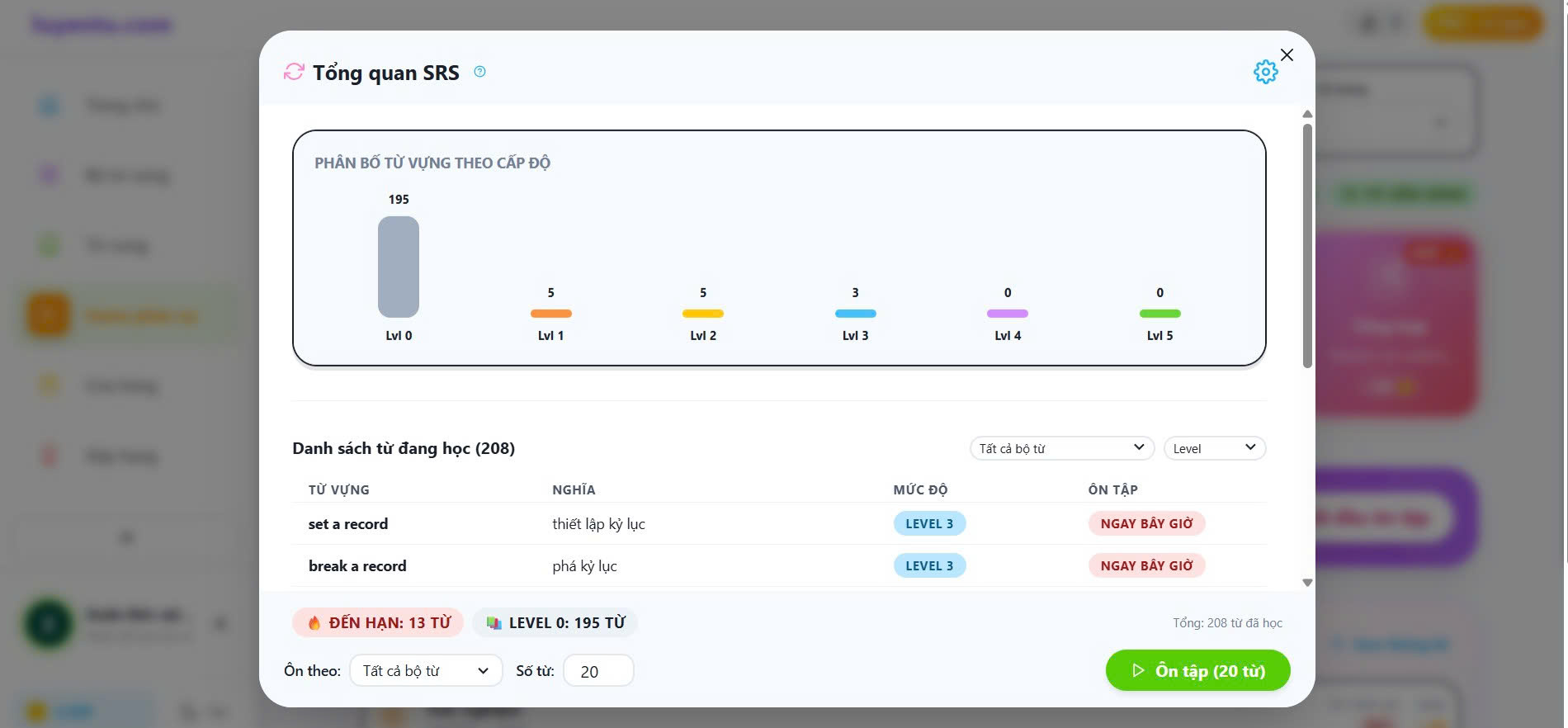Viewport: 1568px width, 728px height.
Task: Click the green Lvl 5 bar
Action: 1159,314
